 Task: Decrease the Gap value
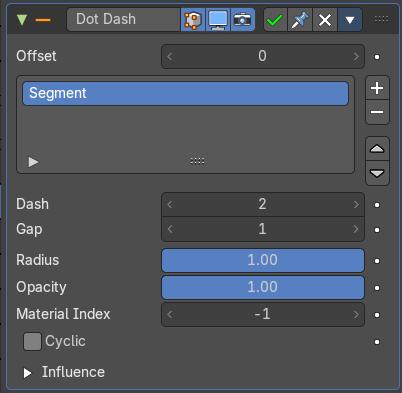tap(170, 229)
